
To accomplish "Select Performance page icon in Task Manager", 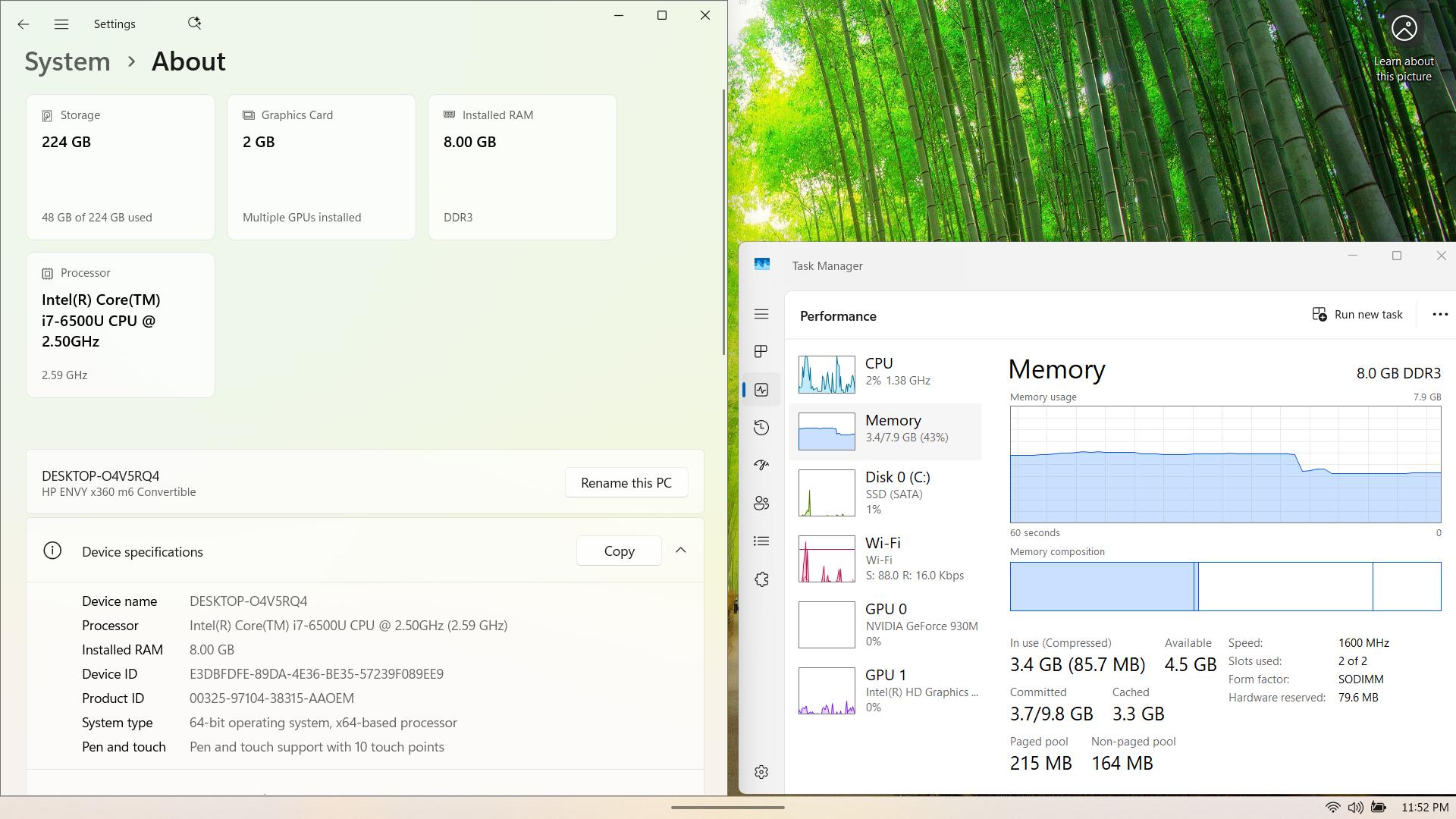I will 761,390.
